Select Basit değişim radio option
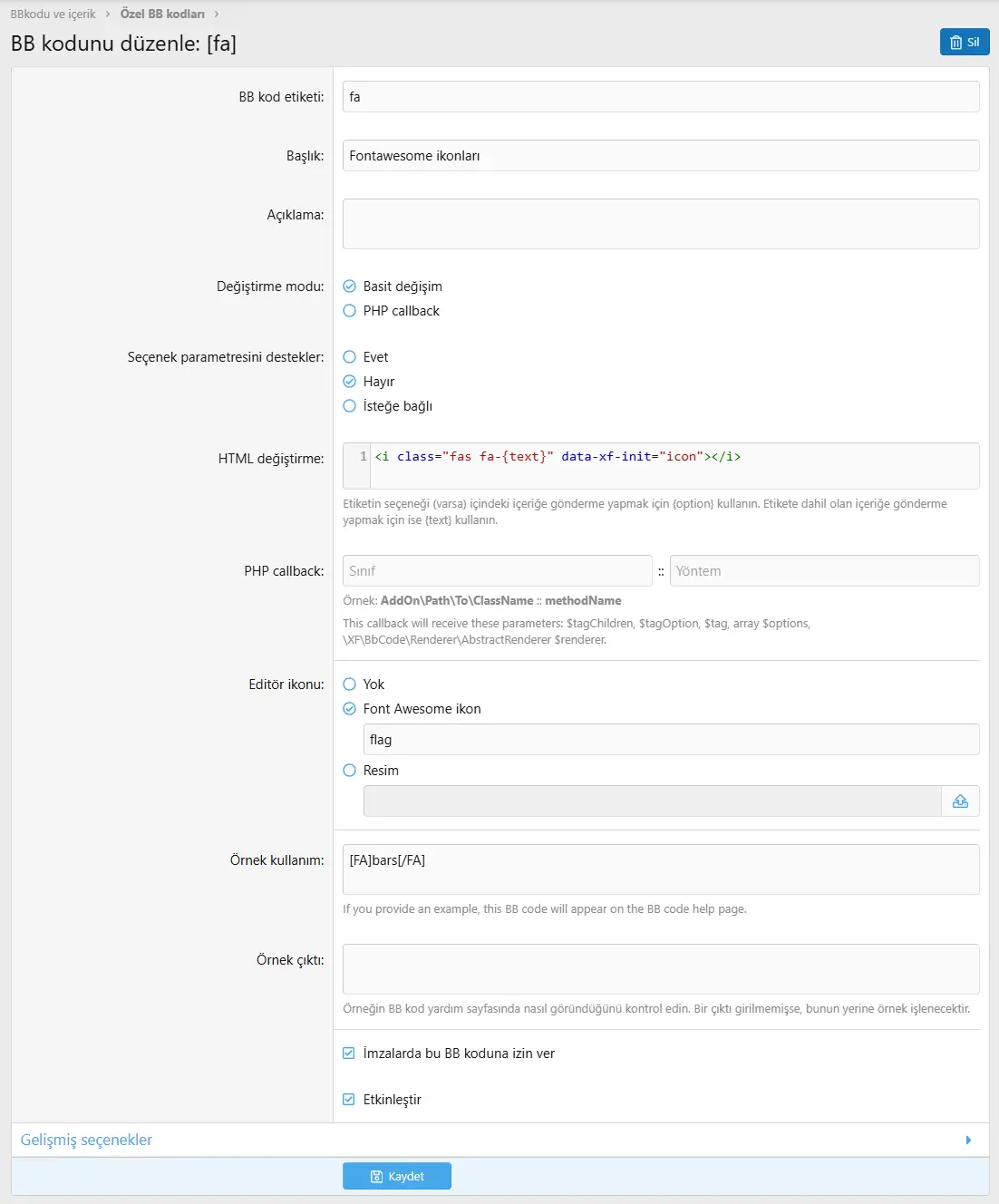Viewport: 999px width, 1204px height. pos(349,286)
